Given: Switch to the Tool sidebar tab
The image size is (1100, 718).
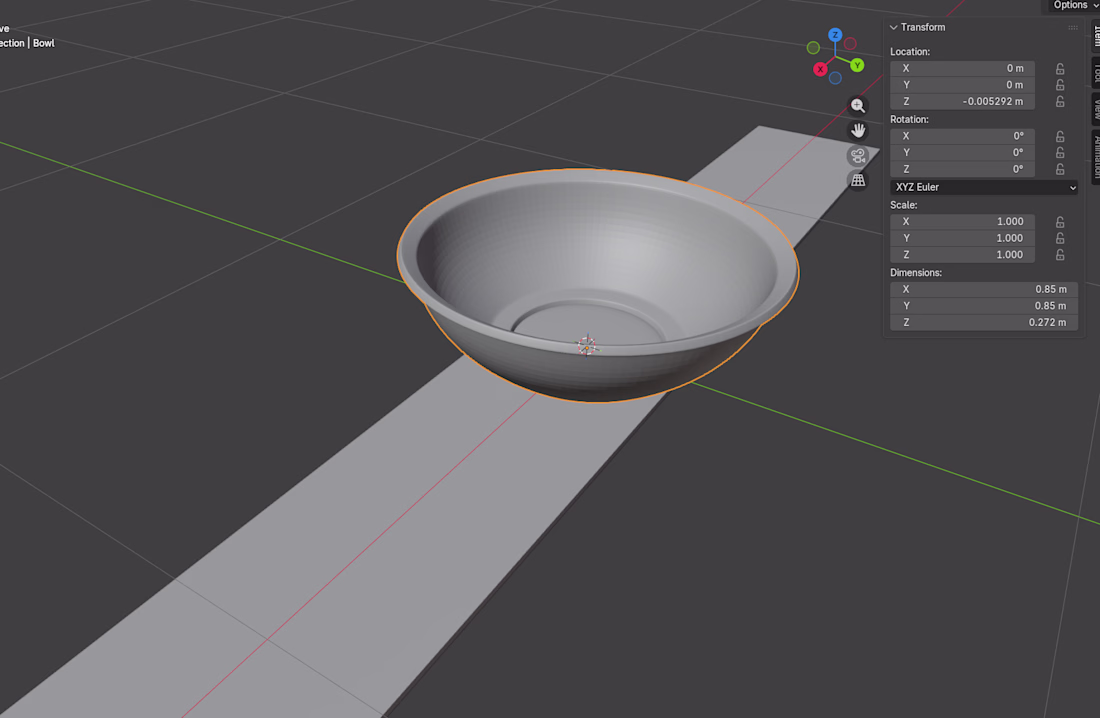Looking at the screenshot, I should point(1096,72).
